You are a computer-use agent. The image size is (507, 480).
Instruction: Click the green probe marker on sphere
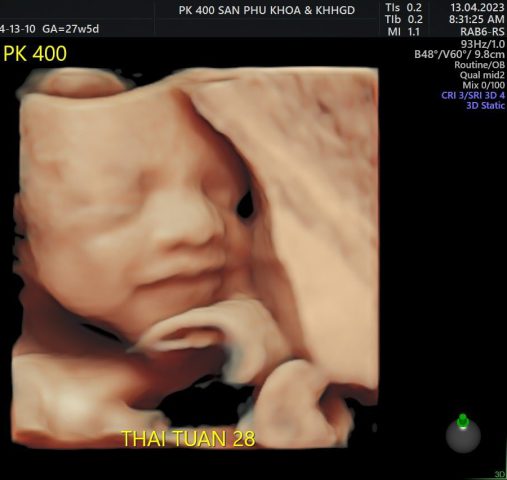point(463,421)
